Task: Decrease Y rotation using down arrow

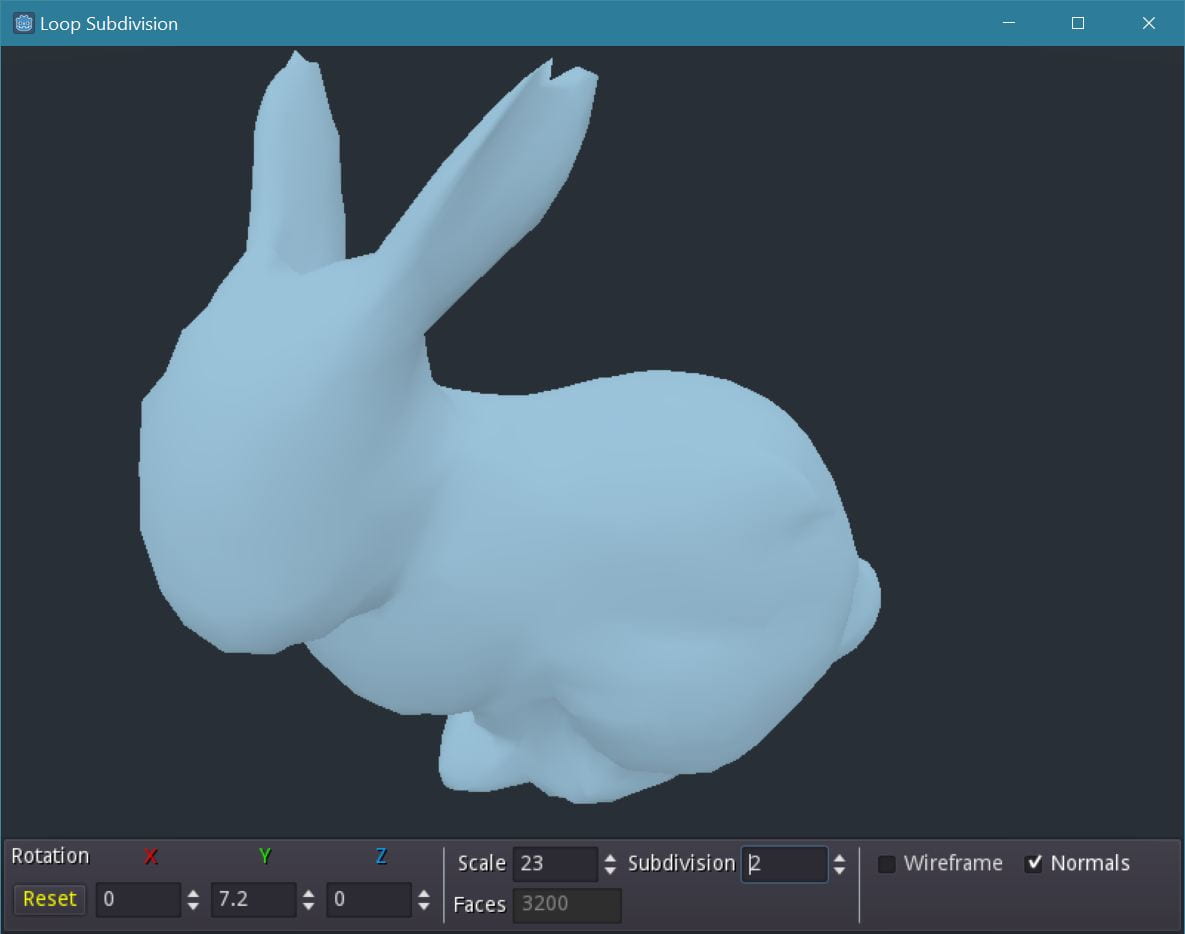Action: [x=308, y=905]
